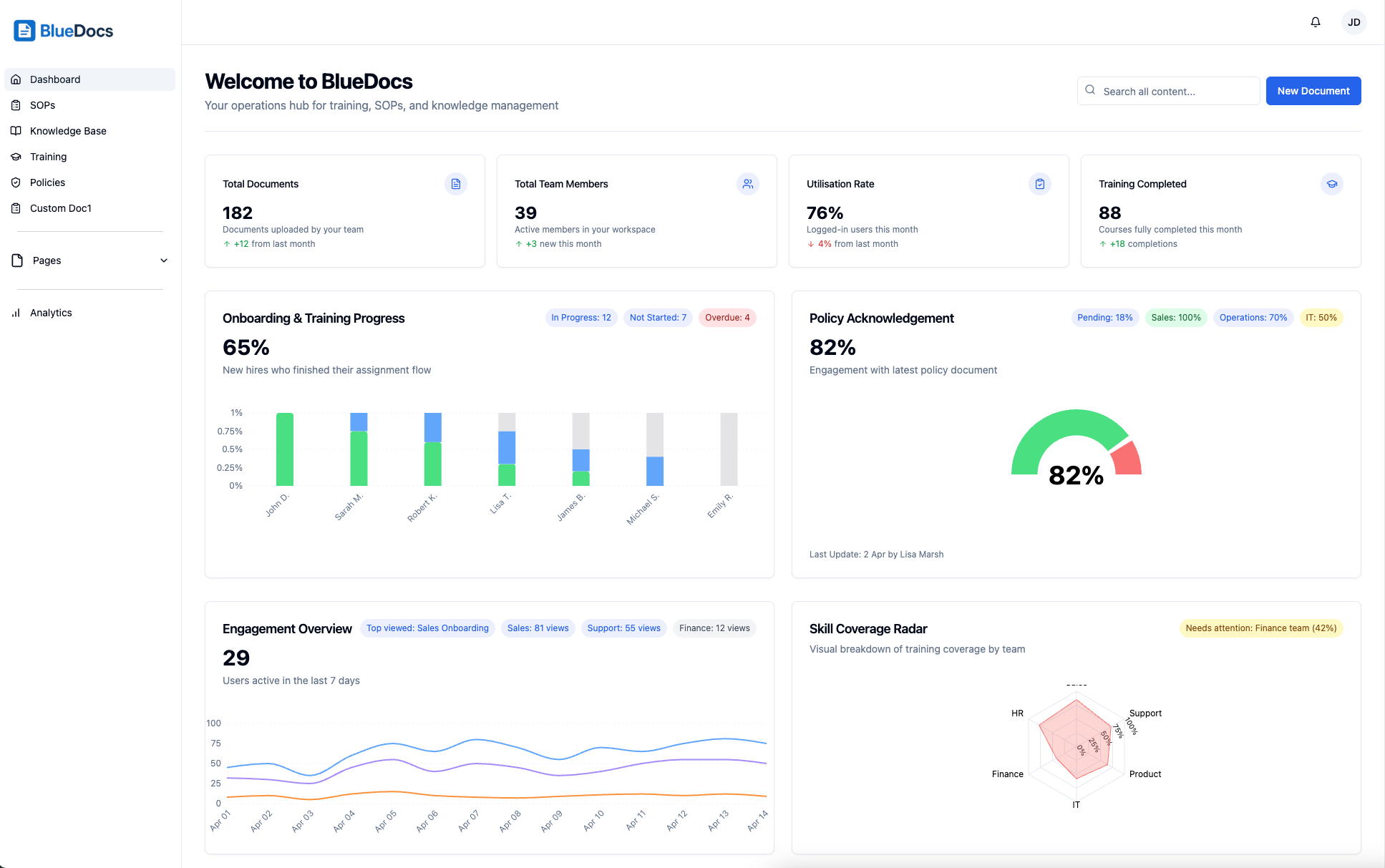Click the Overdue: 4 badge
This screenshot has width=1385, height=868.
pos(727,318)
